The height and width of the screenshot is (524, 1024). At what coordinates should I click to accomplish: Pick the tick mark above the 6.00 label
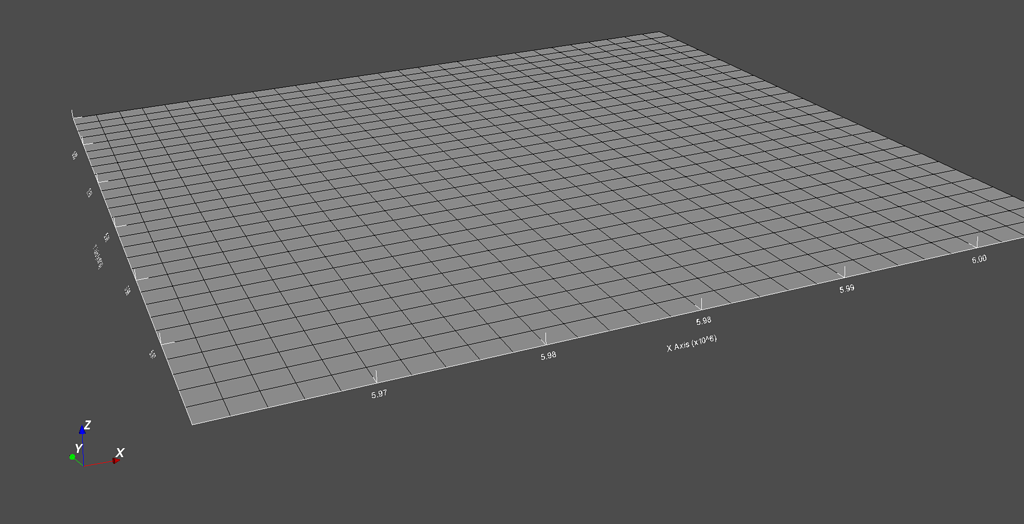pyautogui.click(x=976, y=242)
